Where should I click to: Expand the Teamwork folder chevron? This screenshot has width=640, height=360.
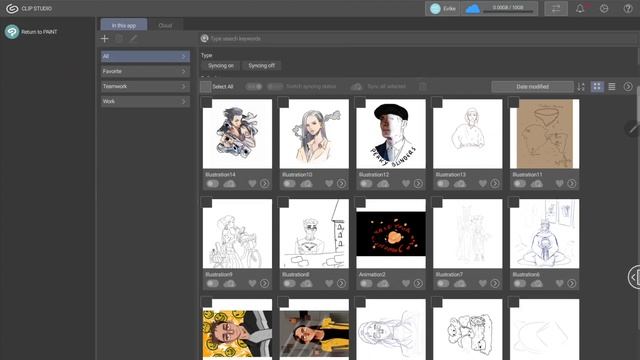pos(183,87)
